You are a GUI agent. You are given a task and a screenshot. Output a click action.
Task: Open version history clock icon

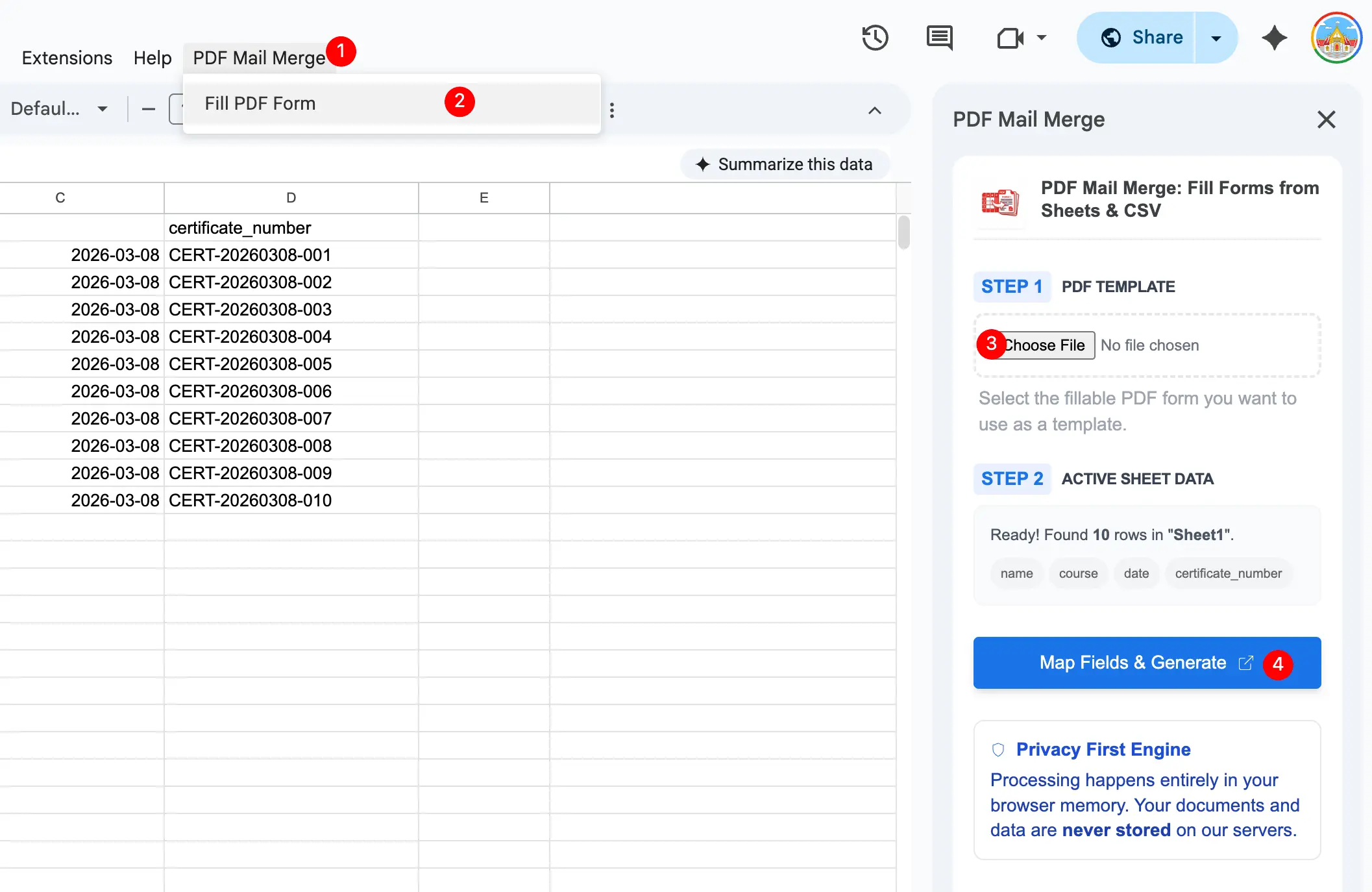[875, 38]
